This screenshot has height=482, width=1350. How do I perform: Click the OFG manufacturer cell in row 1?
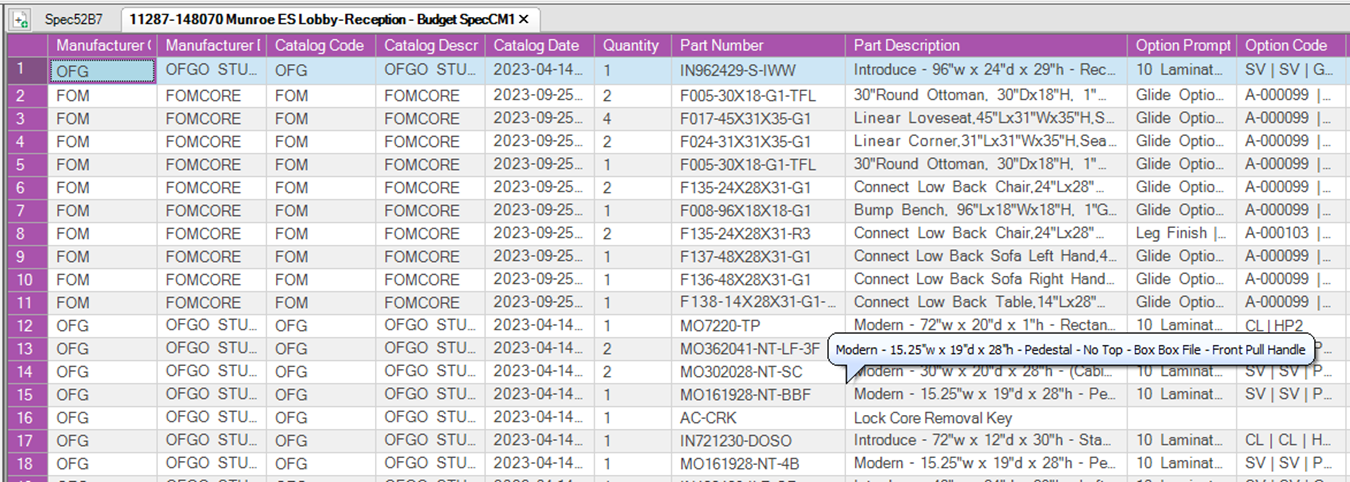coord(102,71)
